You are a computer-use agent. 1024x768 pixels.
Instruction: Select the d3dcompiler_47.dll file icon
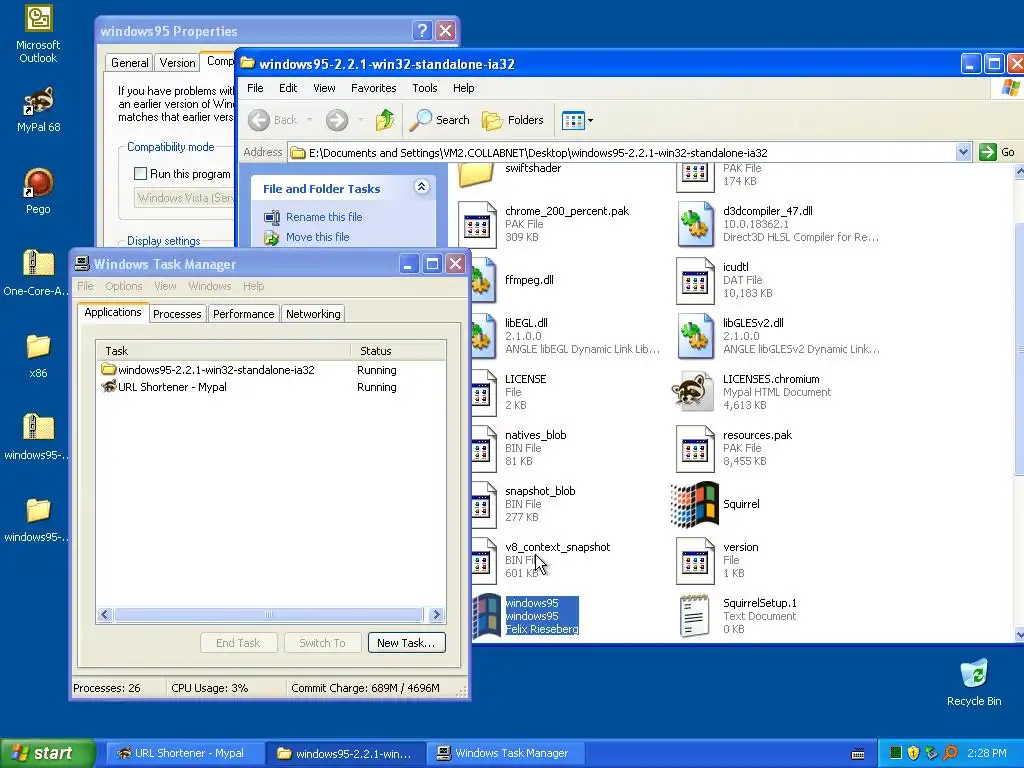[x=695, y=224]
